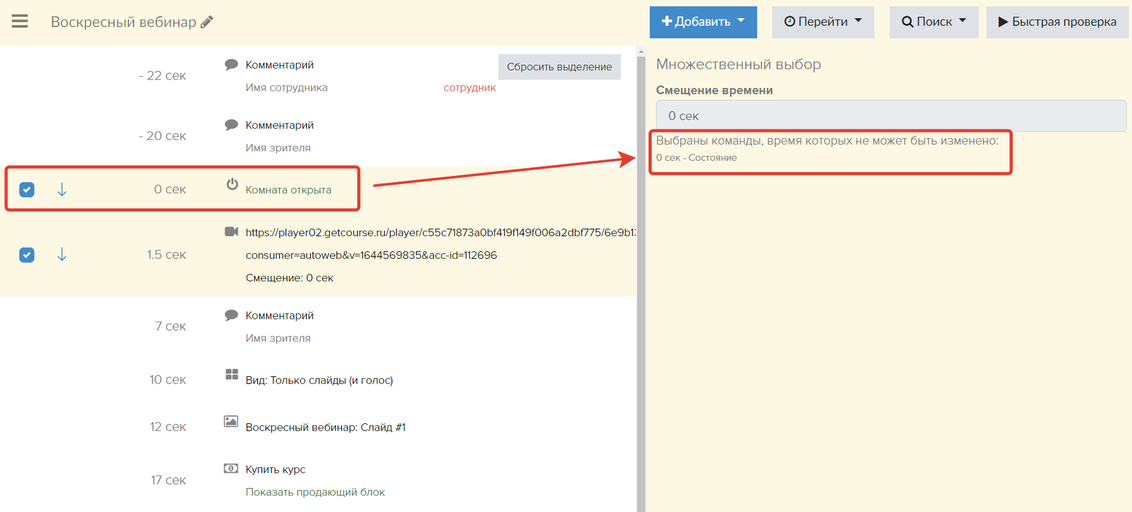1132x512 pixels.
Task: Click the pencil icon beside webinar title
Action: (x=207, y=22)
